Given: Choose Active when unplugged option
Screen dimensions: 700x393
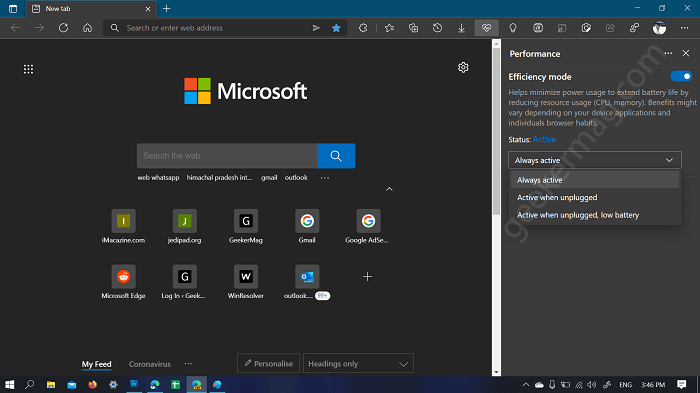Looking at the screenshot, I should (x=595, y=197).
